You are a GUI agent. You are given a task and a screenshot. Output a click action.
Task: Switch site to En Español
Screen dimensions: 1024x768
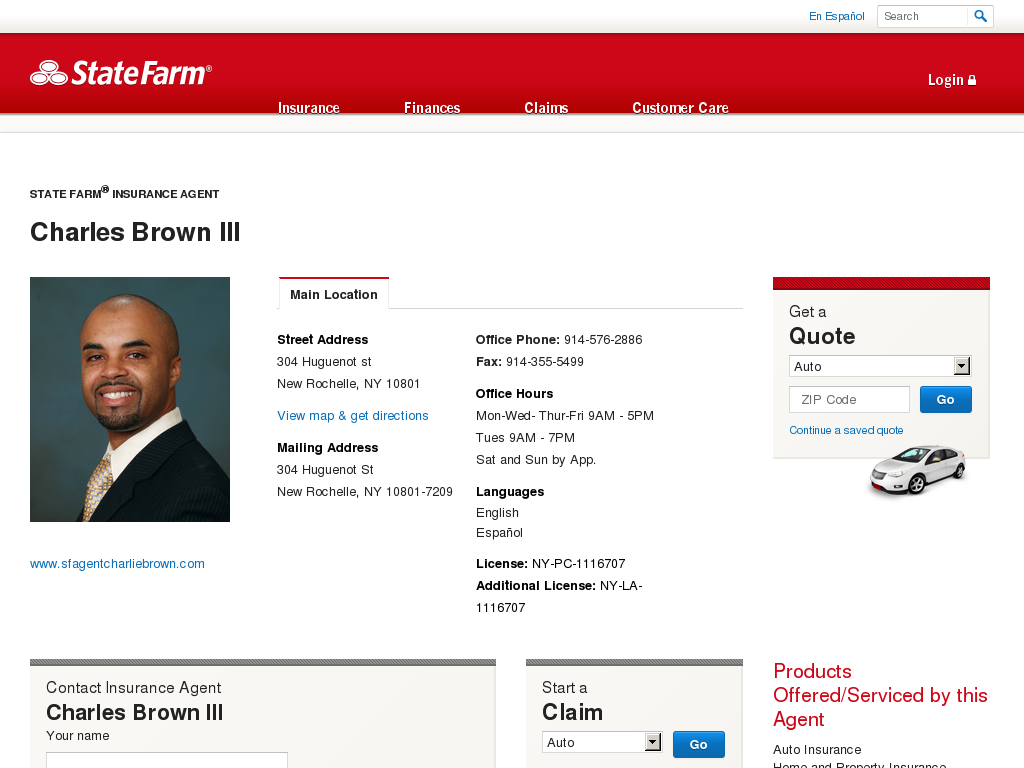pos(837,16)
